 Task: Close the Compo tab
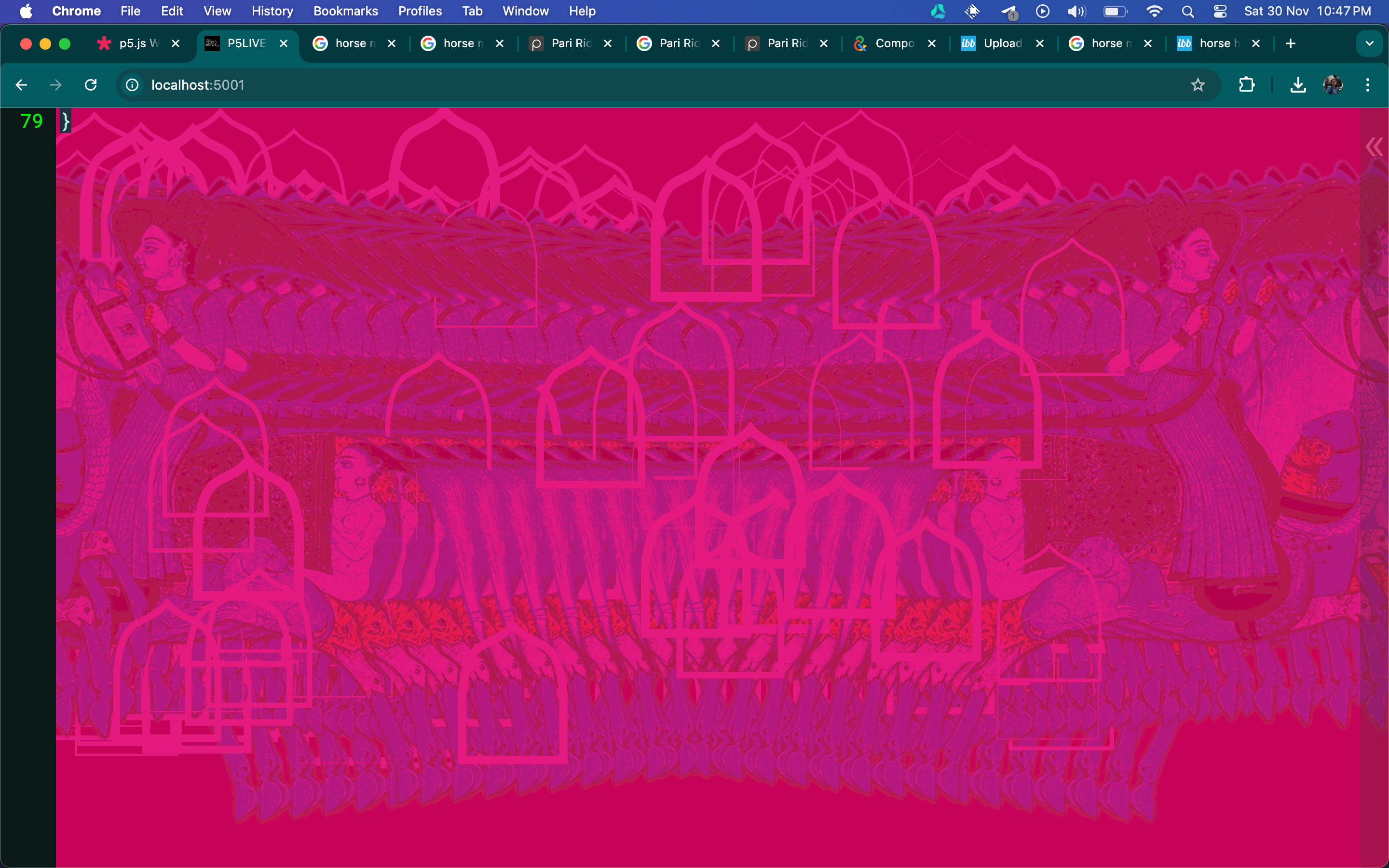(x=932, y=43)
